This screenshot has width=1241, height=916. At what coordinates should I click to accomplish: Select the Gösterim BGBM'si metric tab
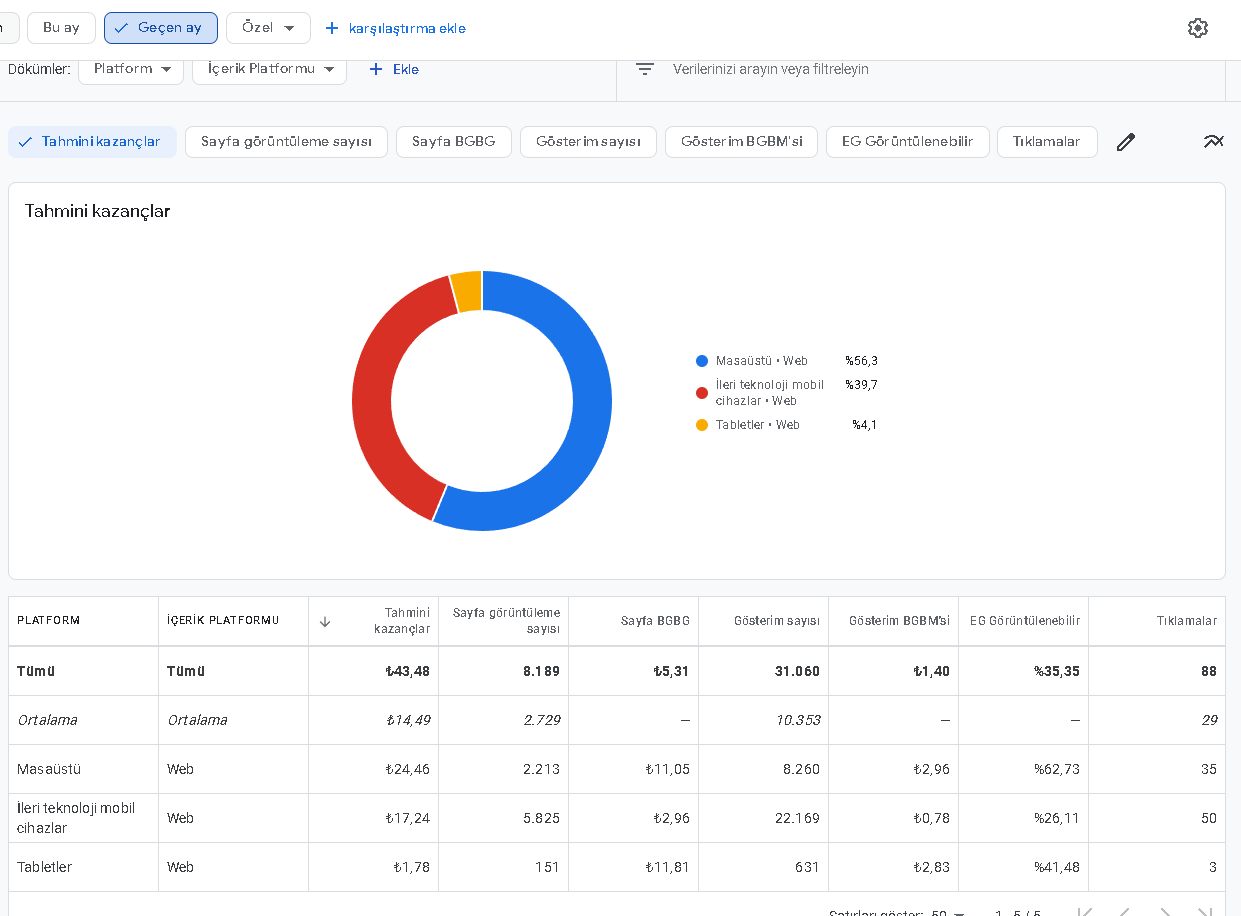741,142
